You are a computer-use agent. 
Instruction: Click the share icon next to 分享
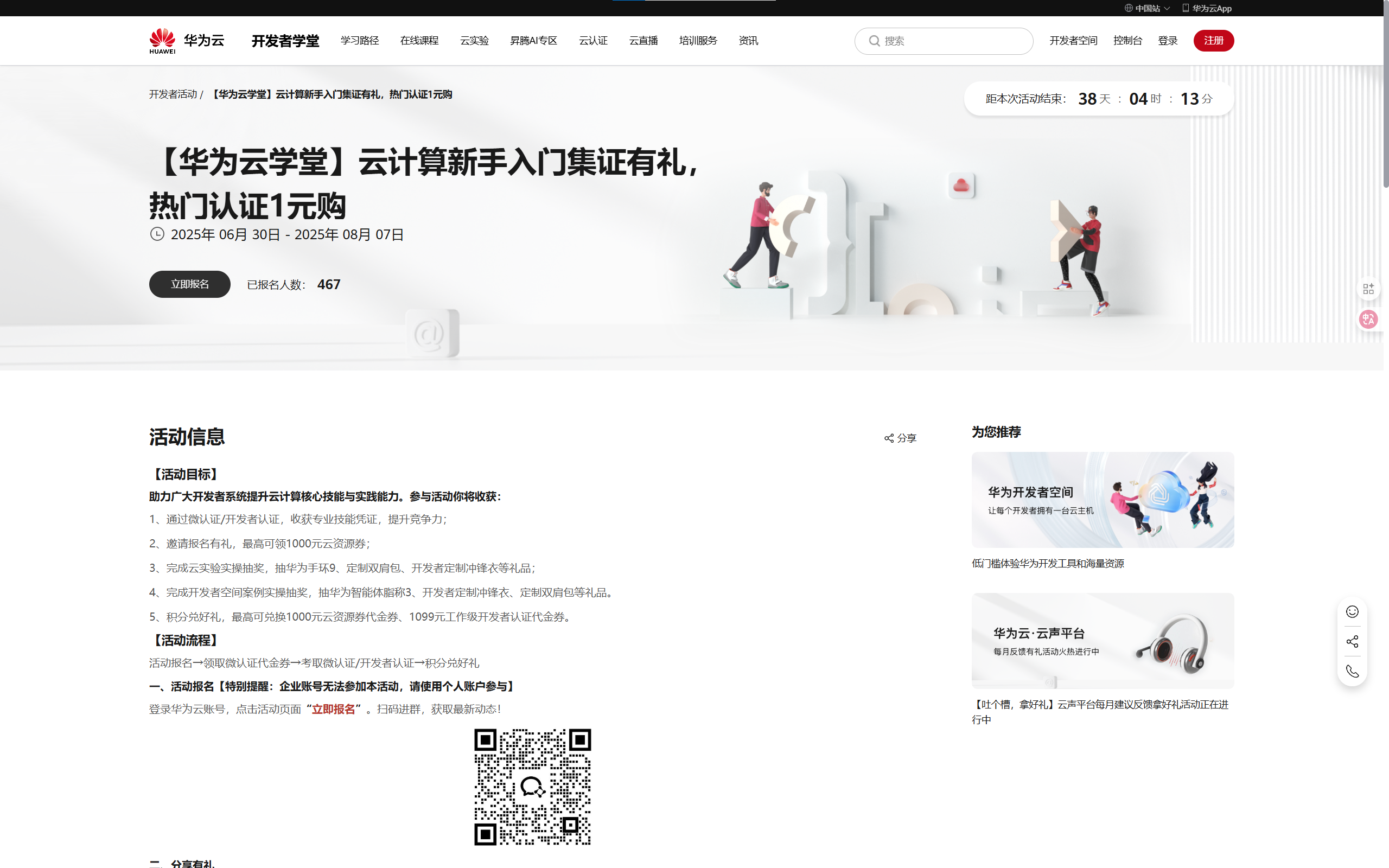(x=889, y=438)
